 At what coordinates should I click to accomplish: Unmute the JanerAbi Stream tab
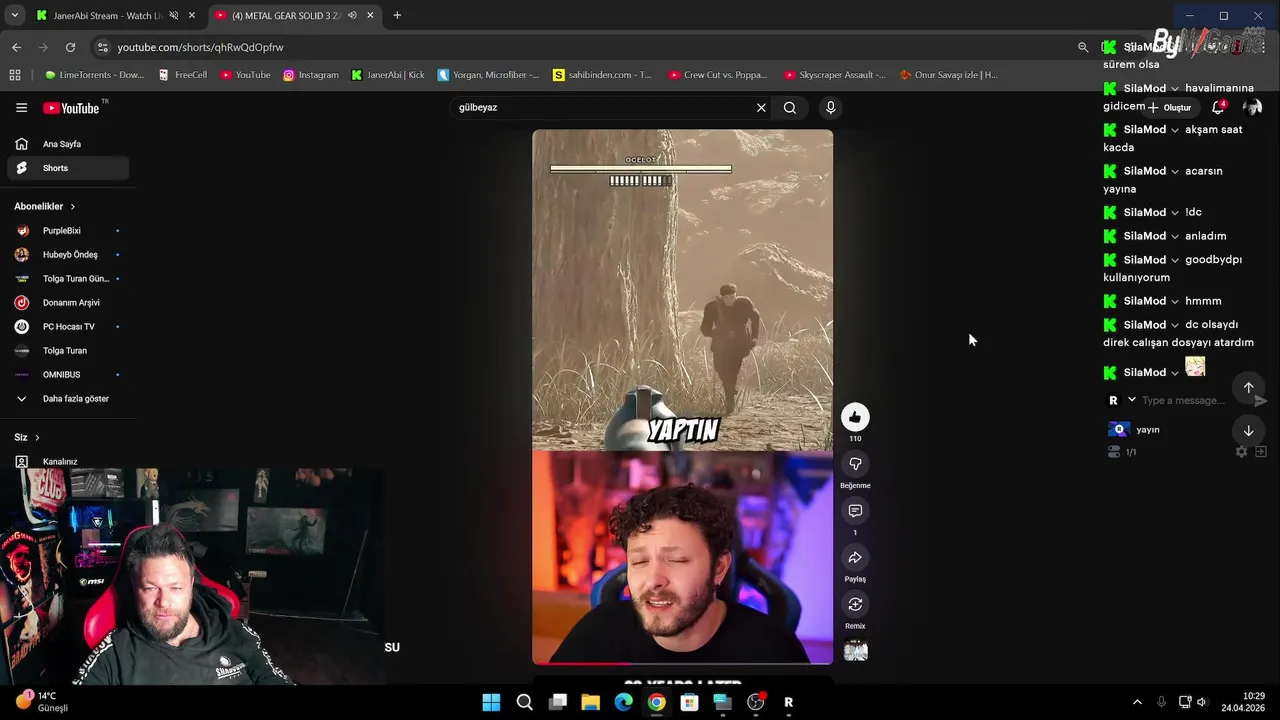coord(173,16)
